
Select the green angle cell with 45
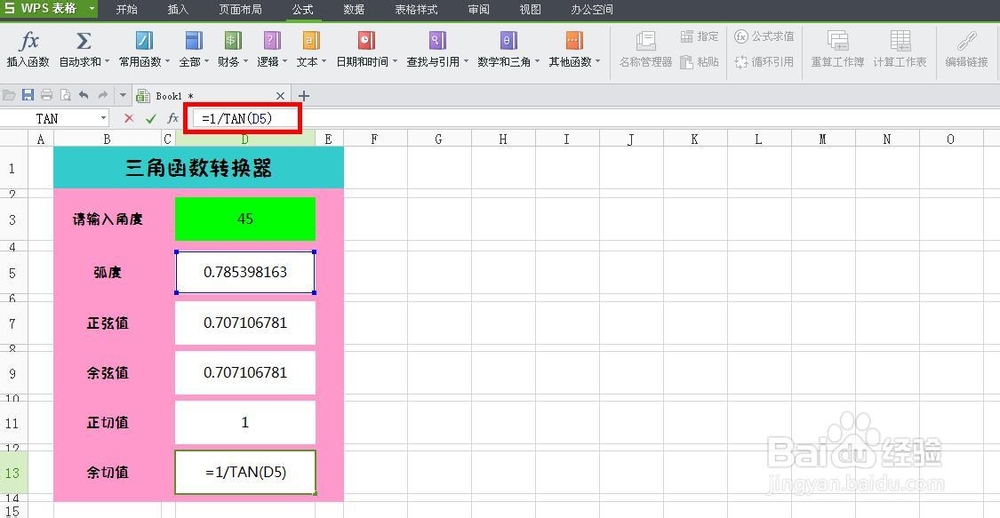tap(245, 219)
